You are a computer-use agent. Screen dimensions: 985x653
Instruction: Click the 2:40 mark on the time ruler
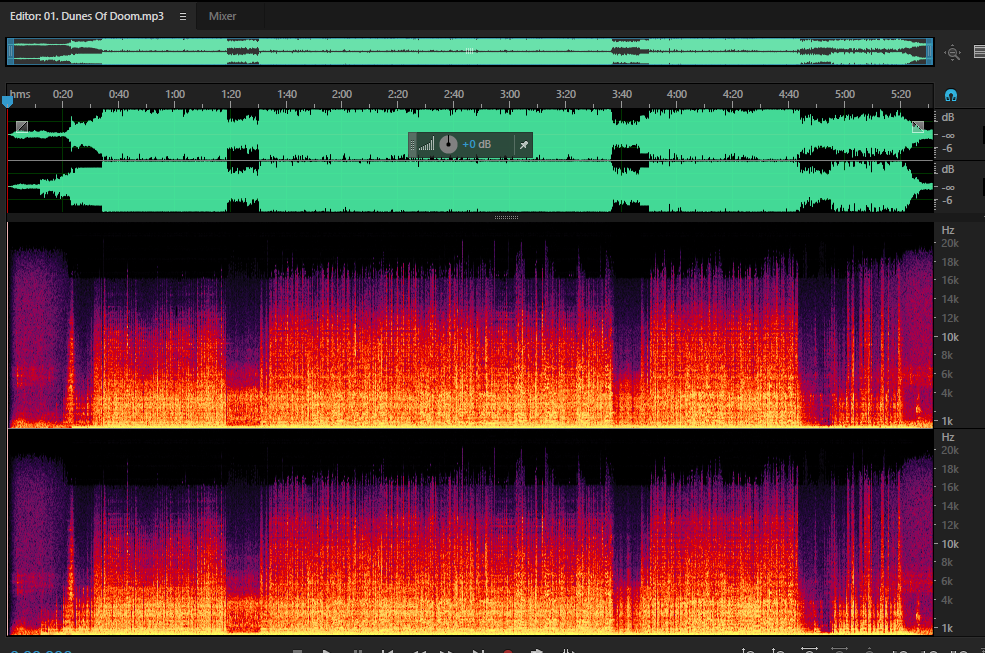454,94
